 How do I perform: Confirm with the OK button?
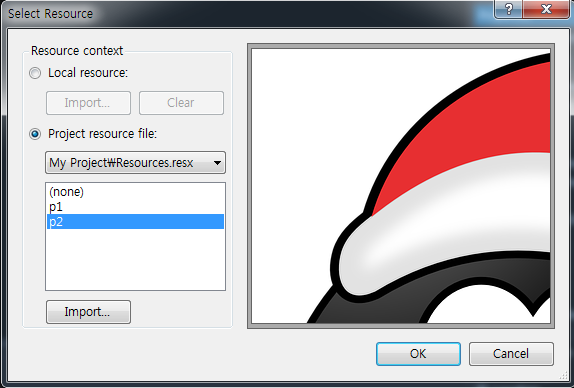(x=418, y=354)
